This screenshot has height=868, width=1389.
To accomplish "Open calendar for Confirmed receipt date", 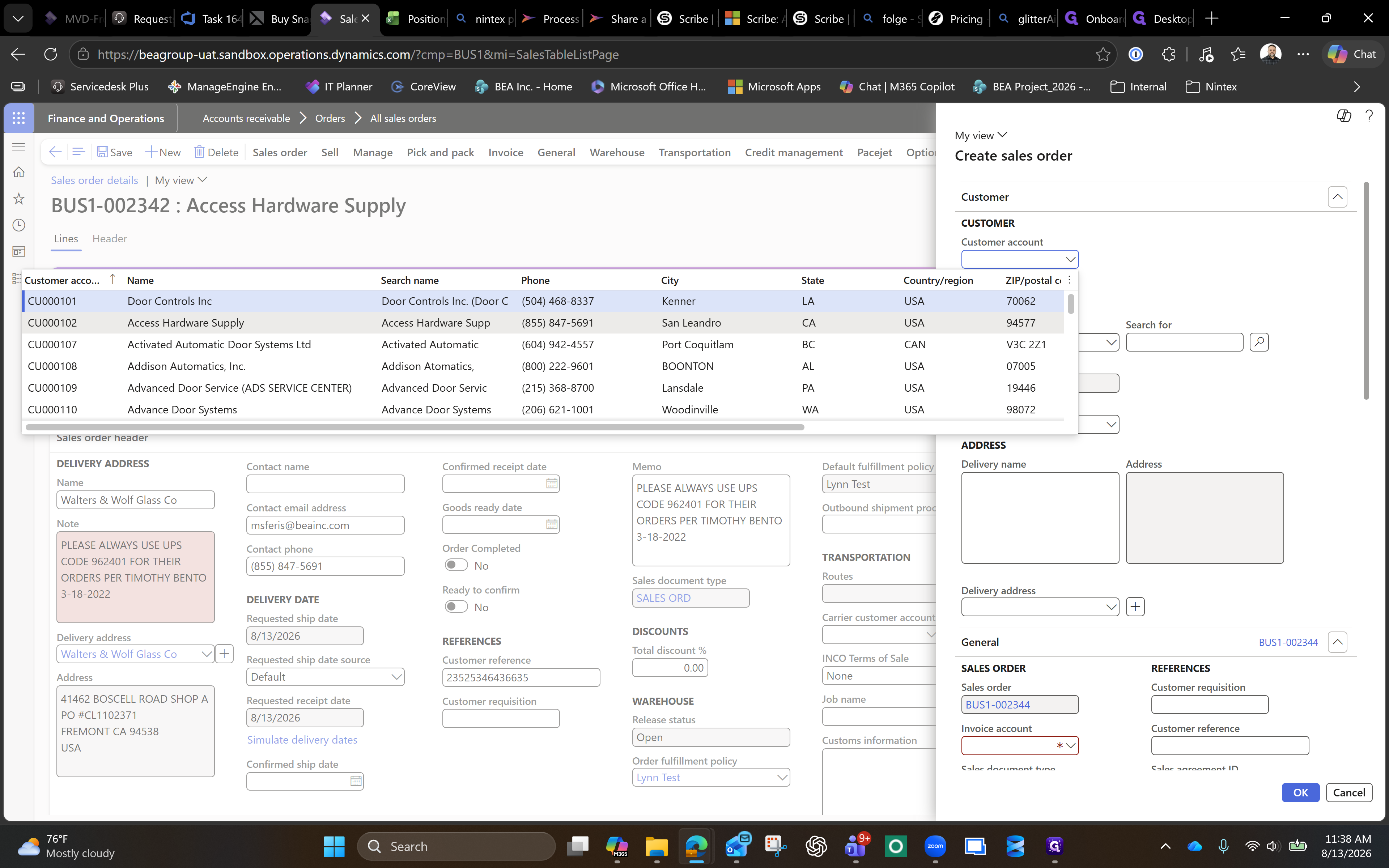I will (x=552, y=484).
